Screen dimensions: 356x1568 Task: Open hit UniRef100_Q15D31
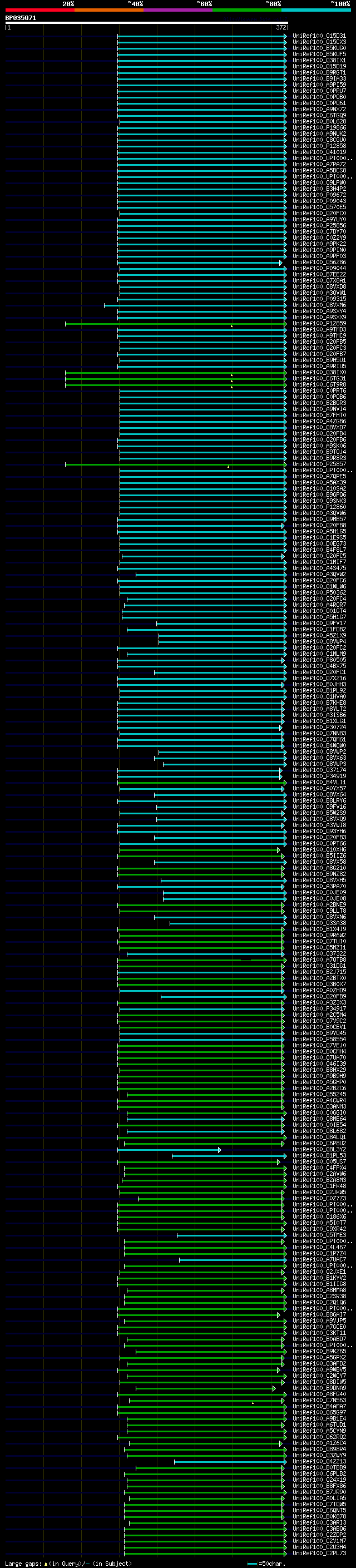point(319,36)
